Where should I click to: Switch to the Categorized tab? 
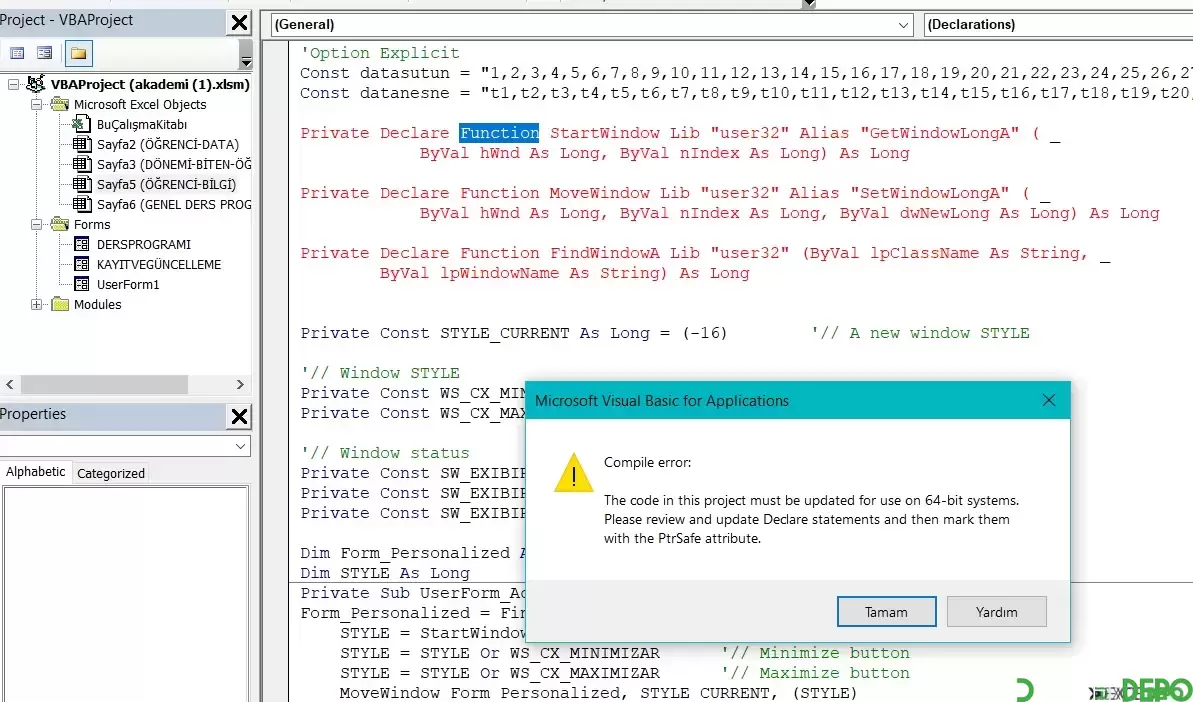tap(110, 473)
